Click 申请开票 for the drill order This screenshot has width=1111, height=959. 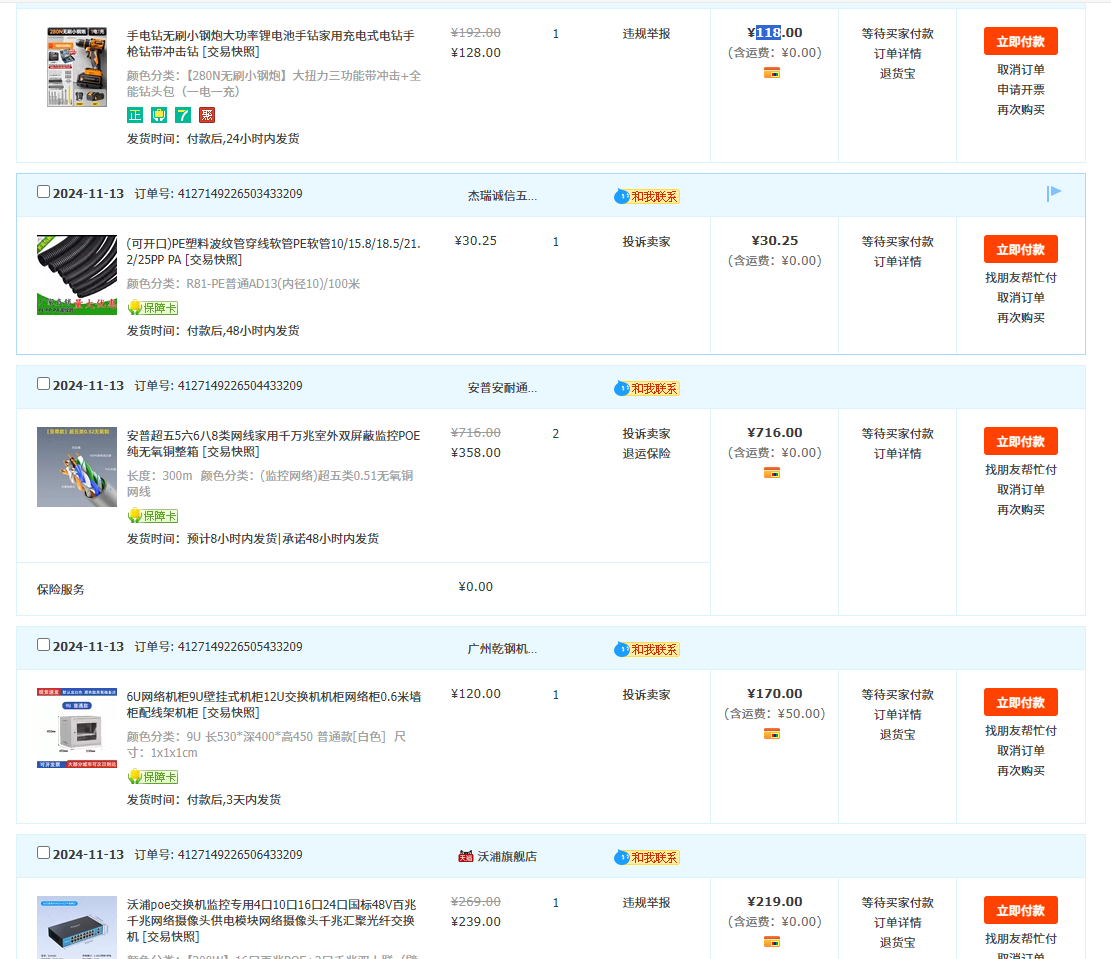click(1020, 90)
